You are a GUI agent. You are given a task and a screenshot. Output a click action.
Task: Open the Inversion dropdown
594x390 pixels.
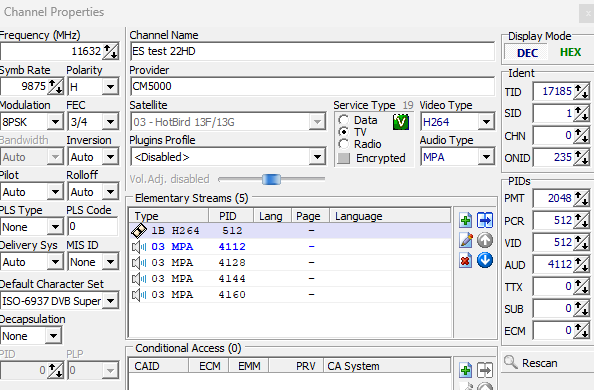click(x=110, y=157)
